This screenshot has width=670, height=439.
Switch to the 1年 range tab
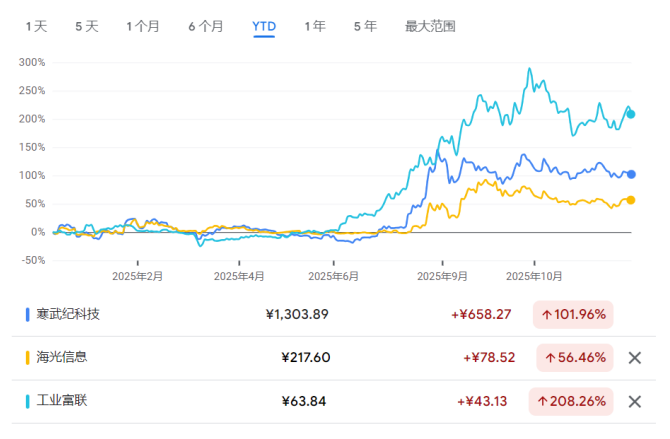point(315,27)
